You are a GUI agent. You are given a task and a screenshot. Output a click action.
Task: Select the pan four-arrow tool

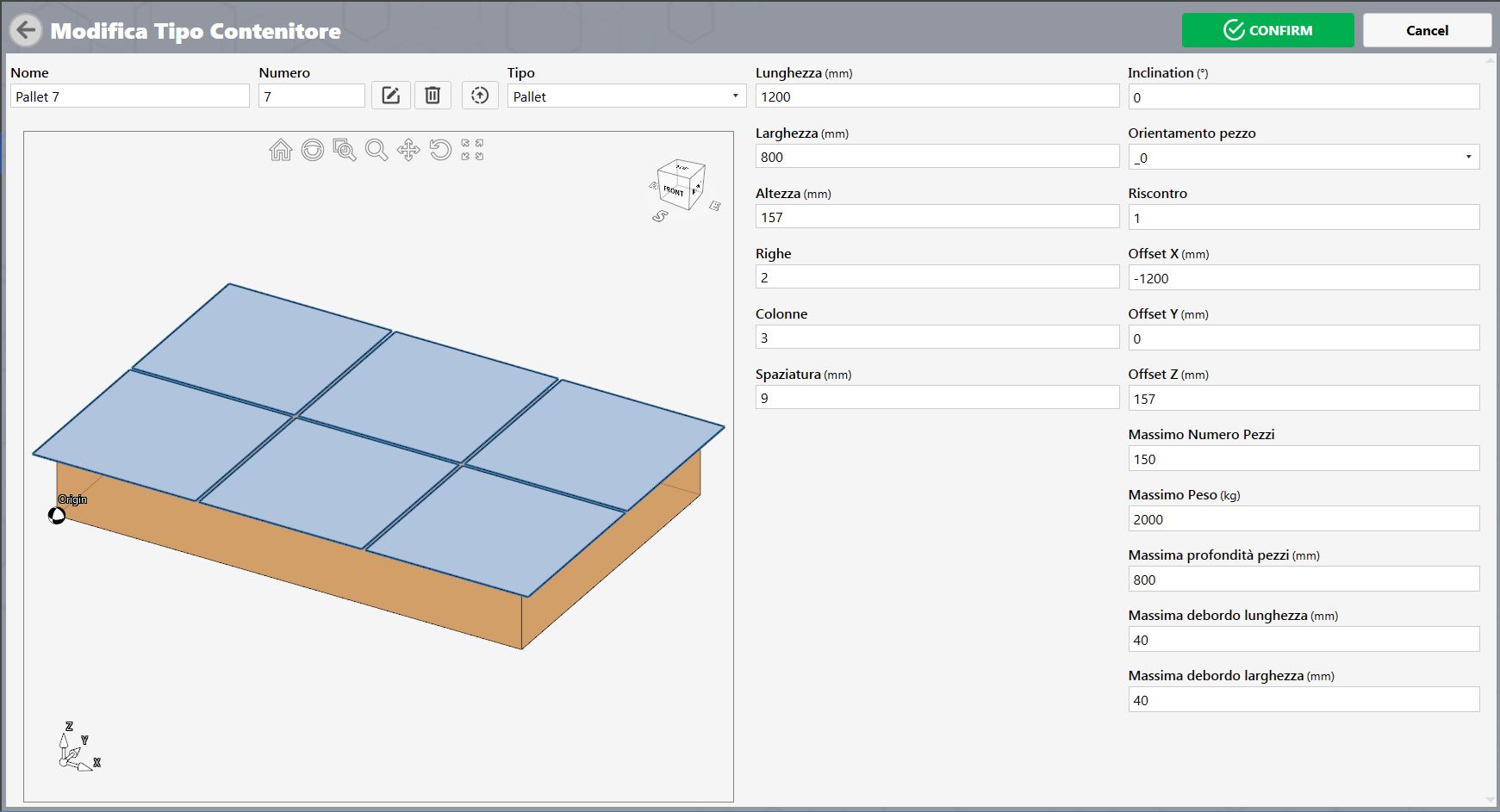click(408, 150)
